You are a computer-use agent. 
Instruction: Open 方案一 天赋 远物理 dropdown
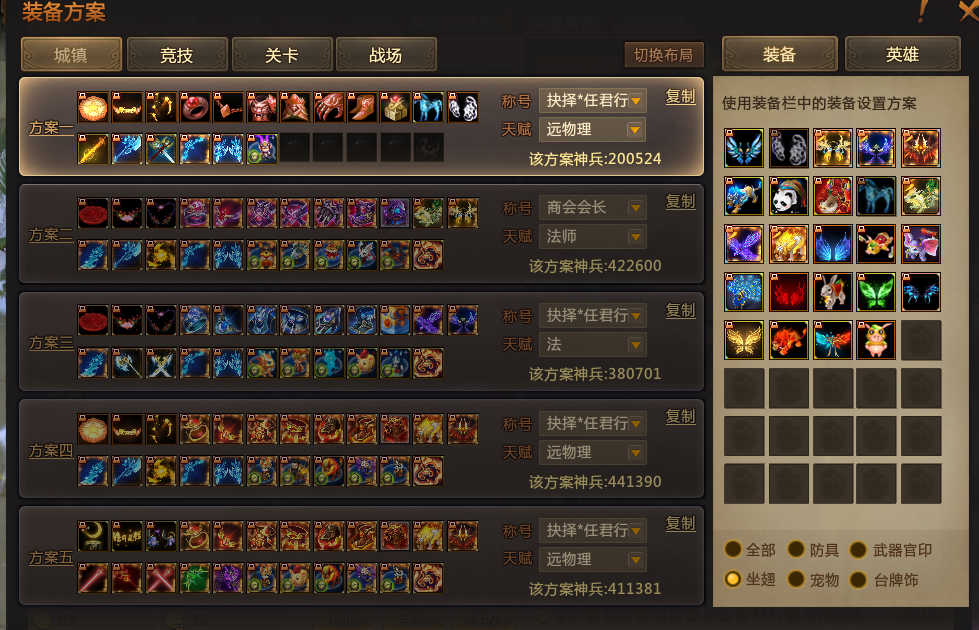592,129
